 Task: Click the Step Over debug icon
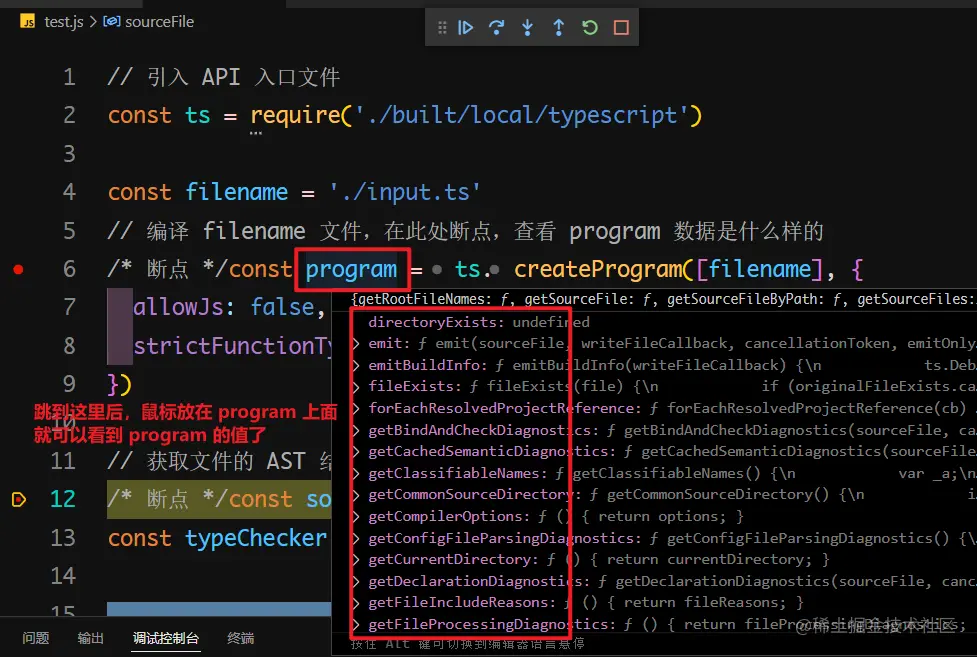pos(497,27)
